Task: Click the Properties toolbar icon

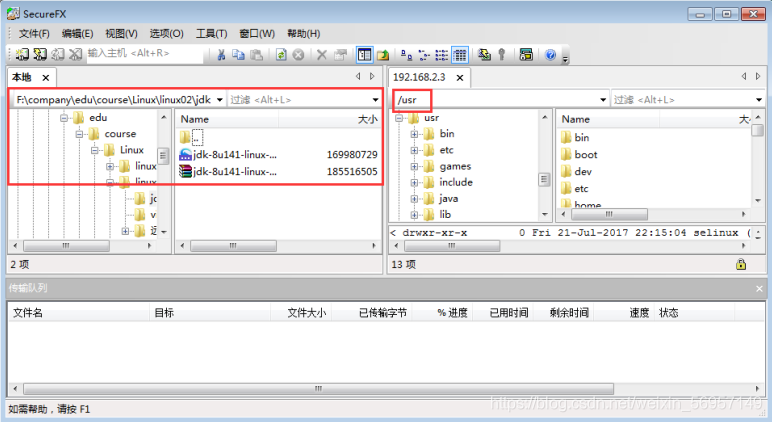Action: (340, 55)
